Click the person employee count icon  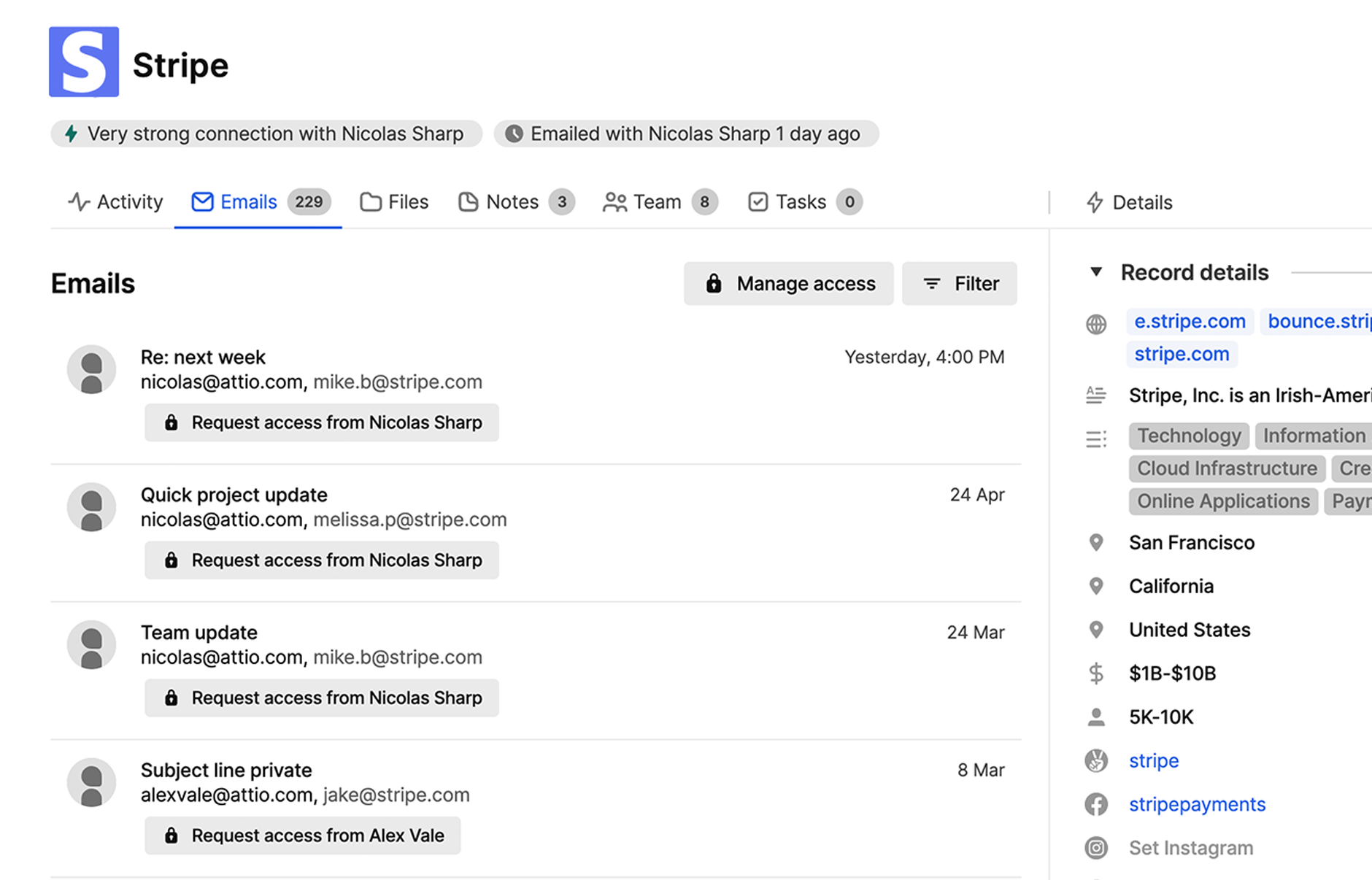click(x=1096, y=717)
